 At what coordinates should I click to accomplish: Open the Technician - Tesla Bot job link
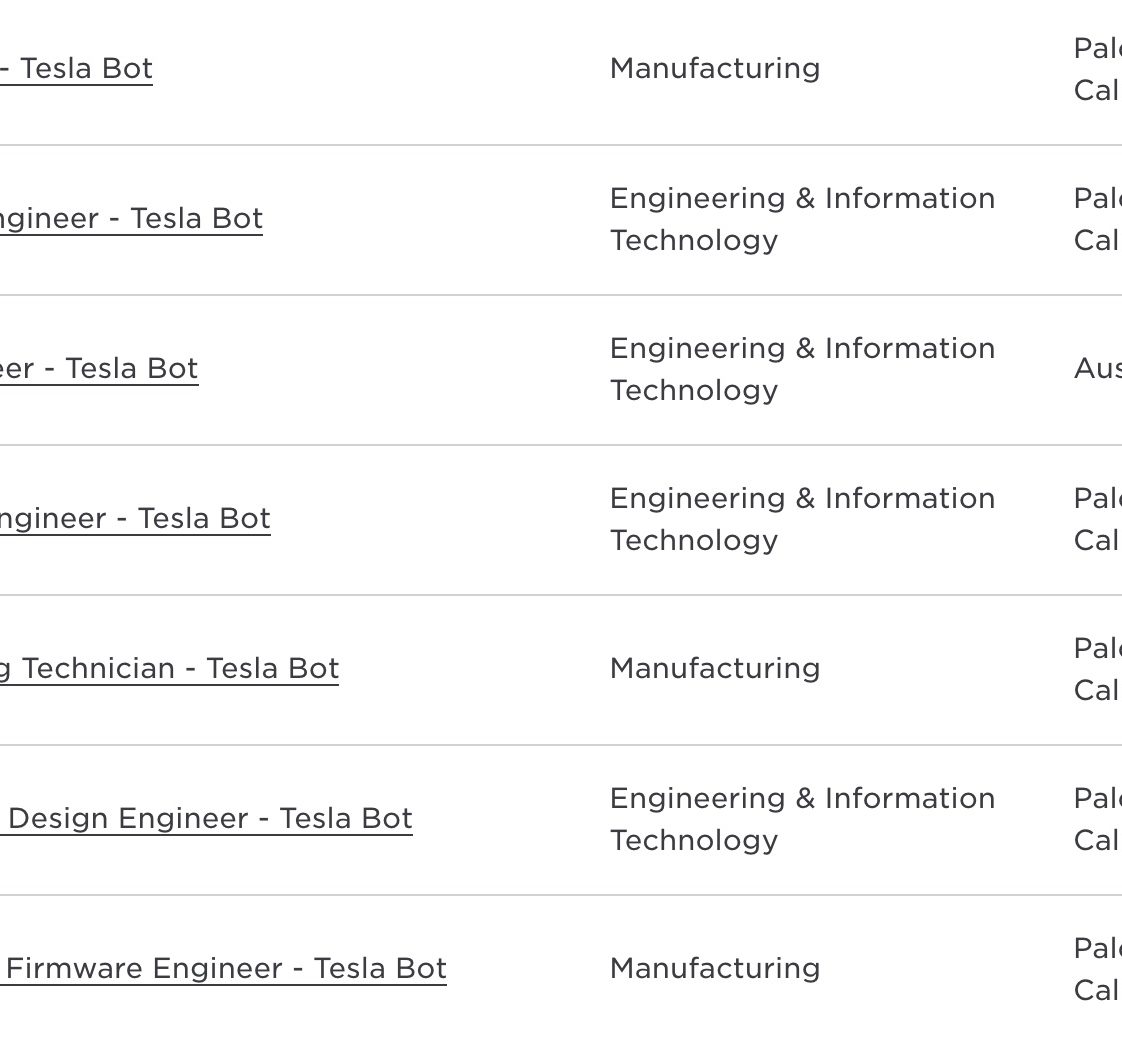click(x=170, y=669)
